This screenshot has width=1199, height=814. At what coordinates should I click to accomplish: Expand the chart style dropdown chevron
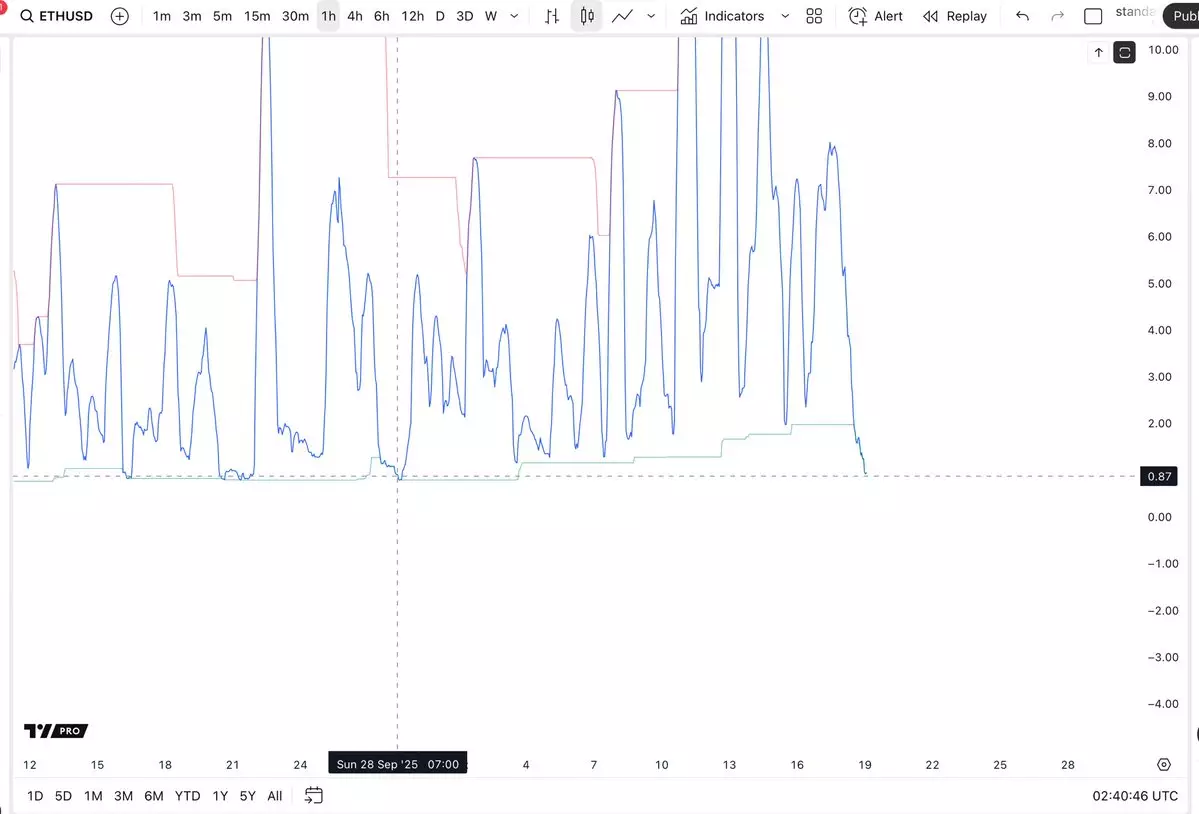tap(652, 16)
